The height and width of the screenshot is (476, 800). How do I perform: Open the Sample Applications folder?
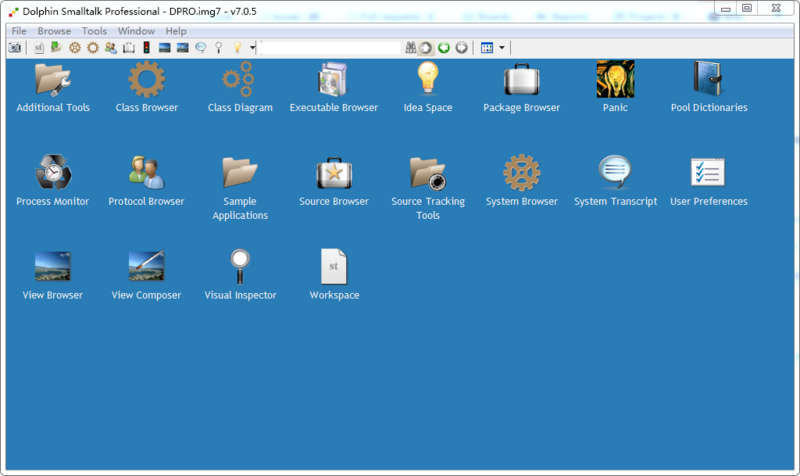[x=240, y=172]
